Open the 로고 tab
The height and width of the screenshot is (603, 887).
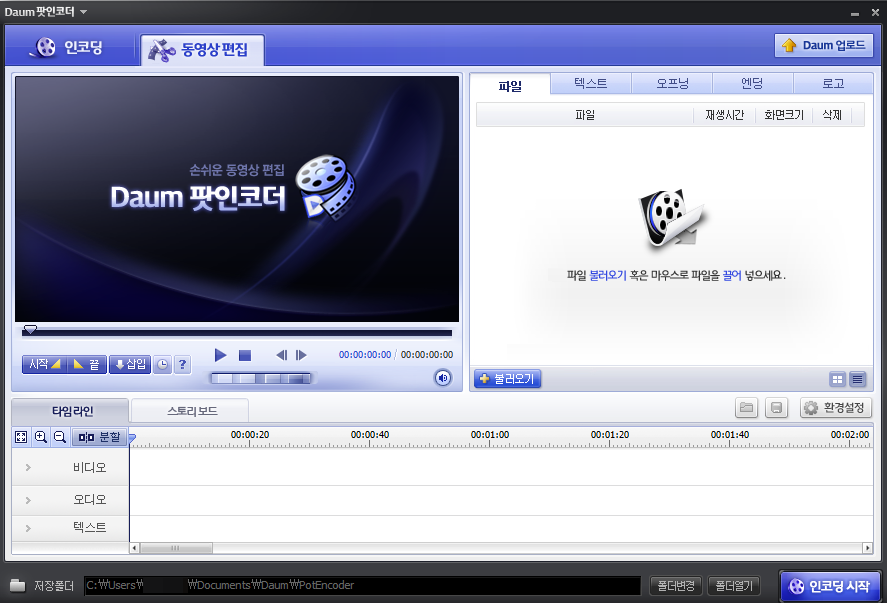coord(833,83)
